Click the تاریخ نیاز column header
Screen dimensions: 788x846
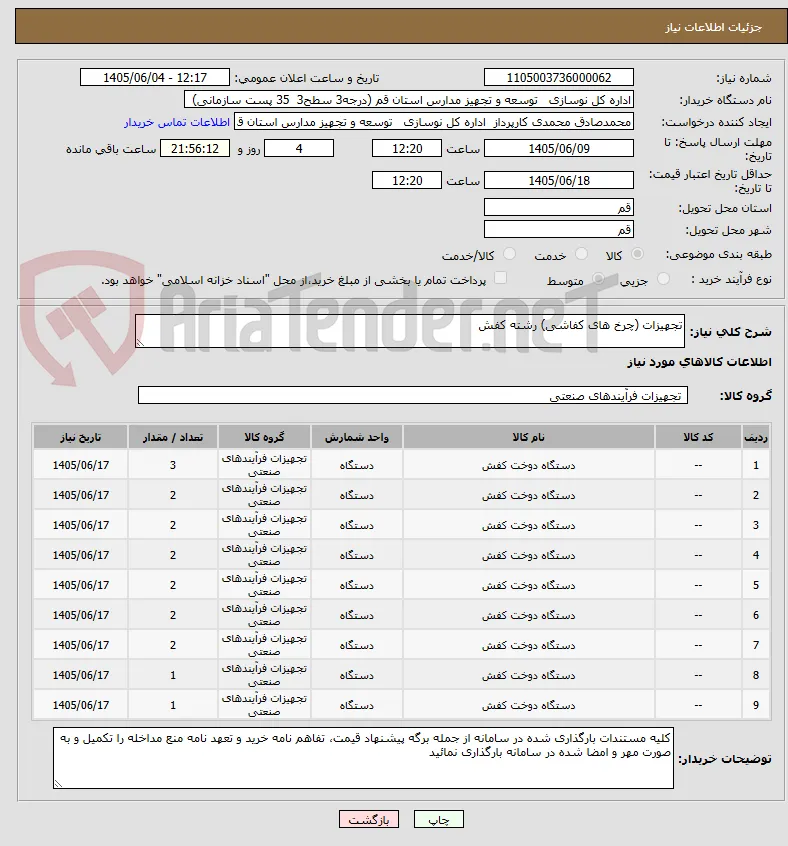click(x=80, y=437)
